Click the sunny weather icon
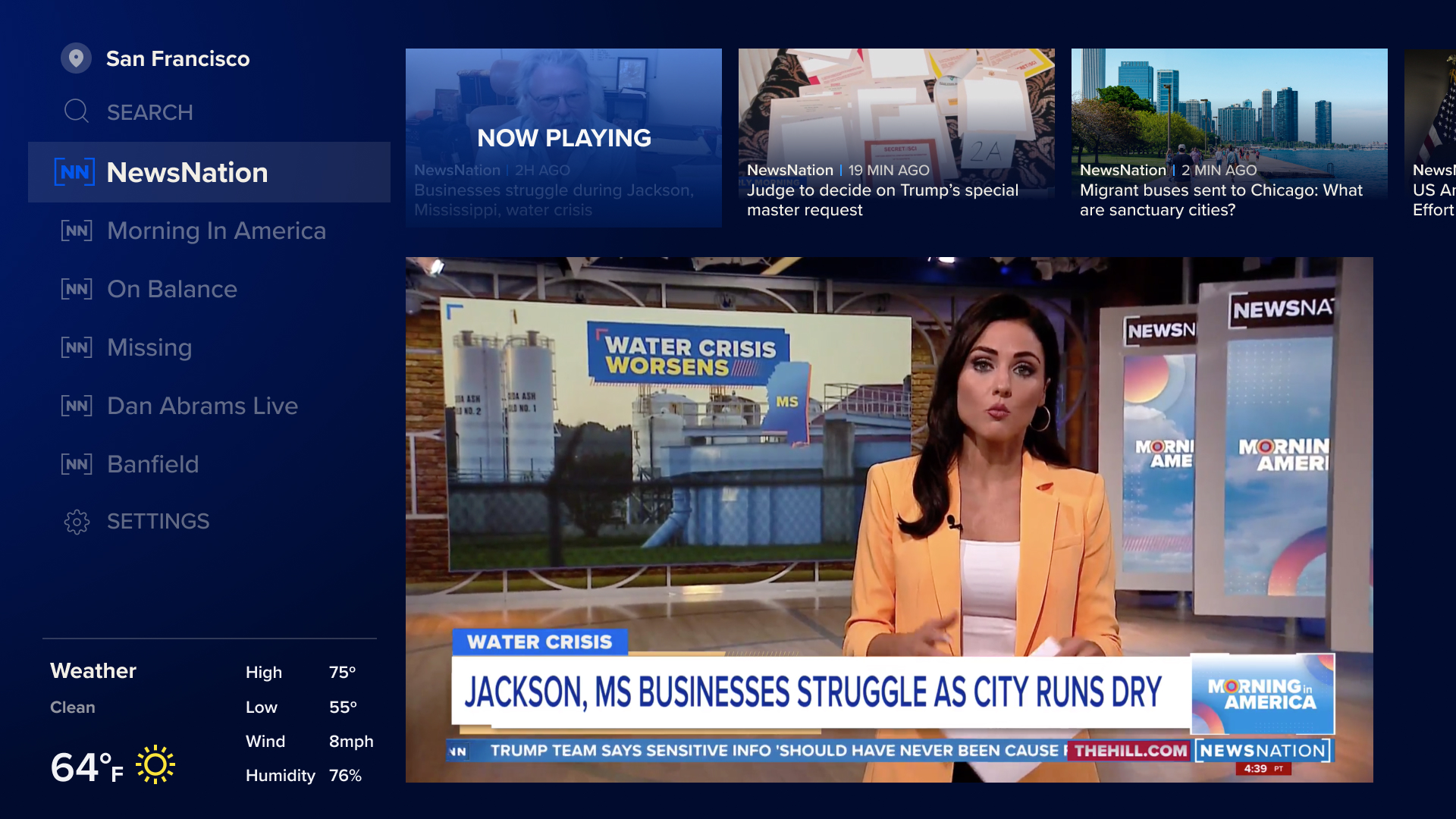Screen dimensions: 1456x819 155,764
